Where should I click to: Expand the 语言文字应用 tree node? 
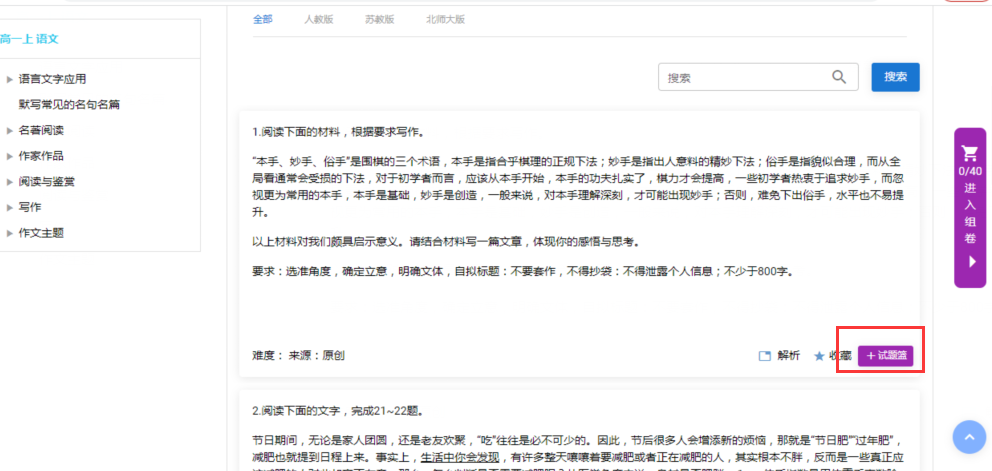click(10, 79)
